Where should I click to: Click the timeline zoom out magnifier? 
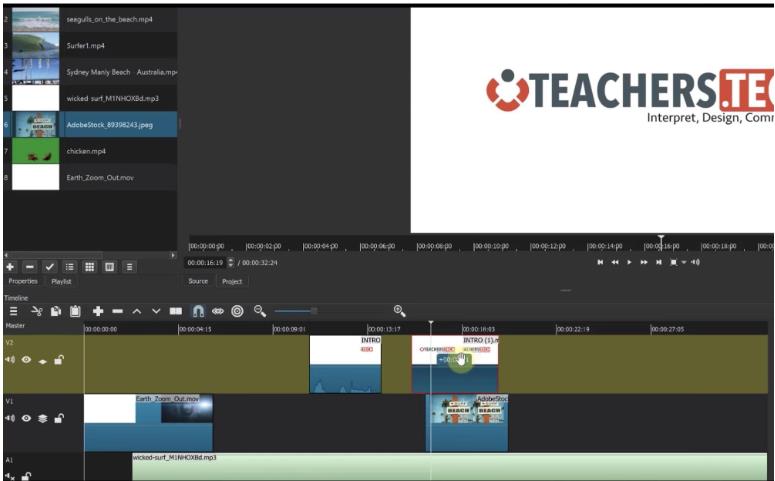point(260,311)
